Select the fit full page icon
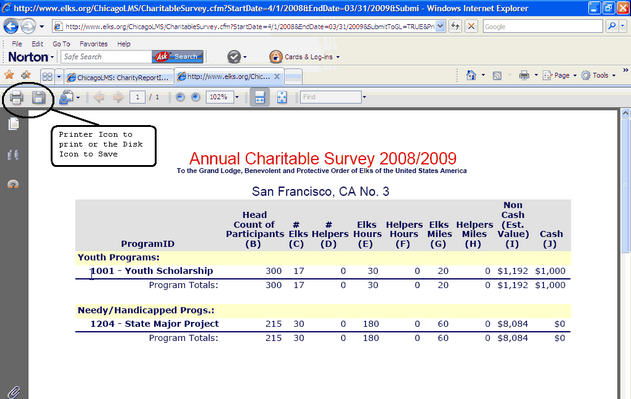The image size is (631, 399). 282,97
